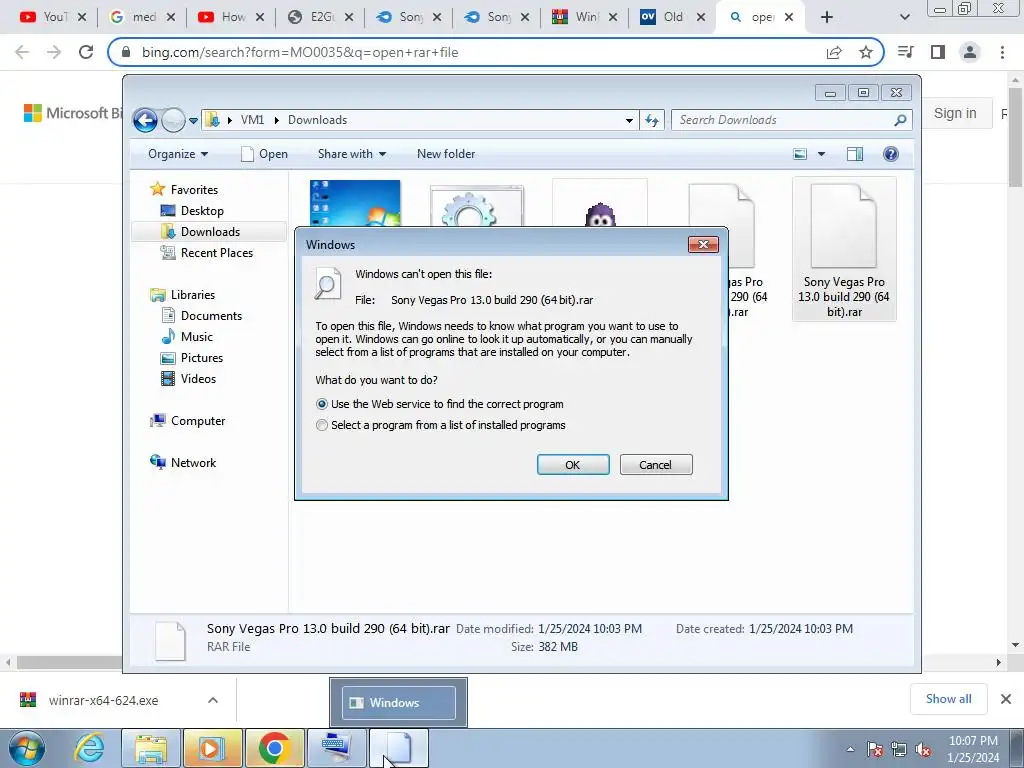Viewport: 1024px width, 768px height.
Task: Open Recent Places
Action: coord(216,253)
